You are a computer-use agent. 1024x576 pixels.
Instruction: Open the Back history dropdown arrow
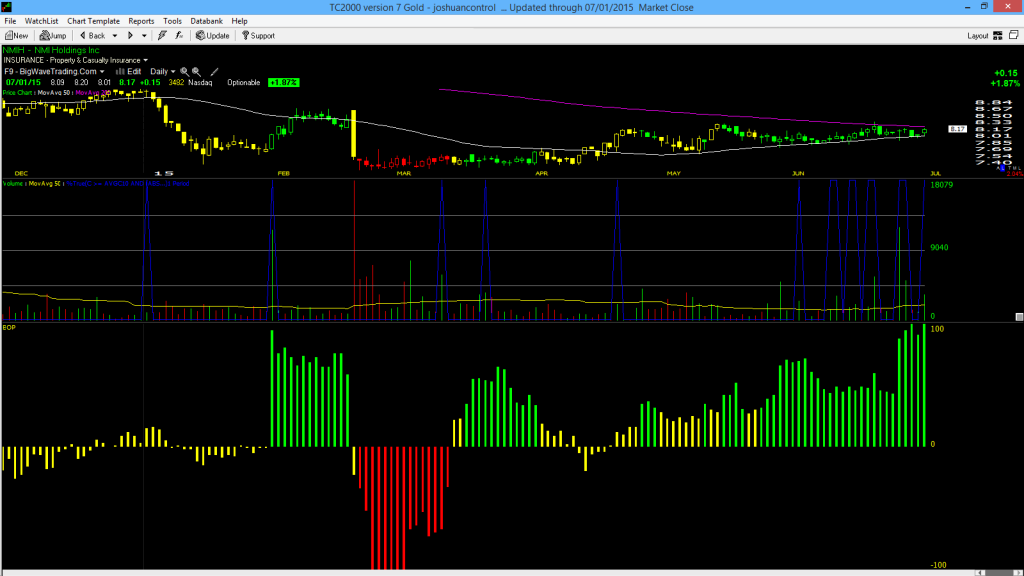click(115, 35)
